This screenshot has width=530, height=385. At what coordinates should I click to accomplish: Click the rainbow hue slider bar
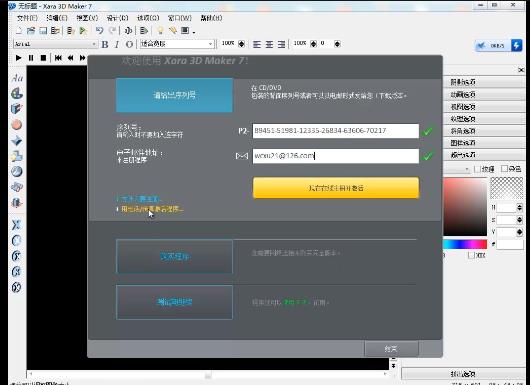(465, 244)
